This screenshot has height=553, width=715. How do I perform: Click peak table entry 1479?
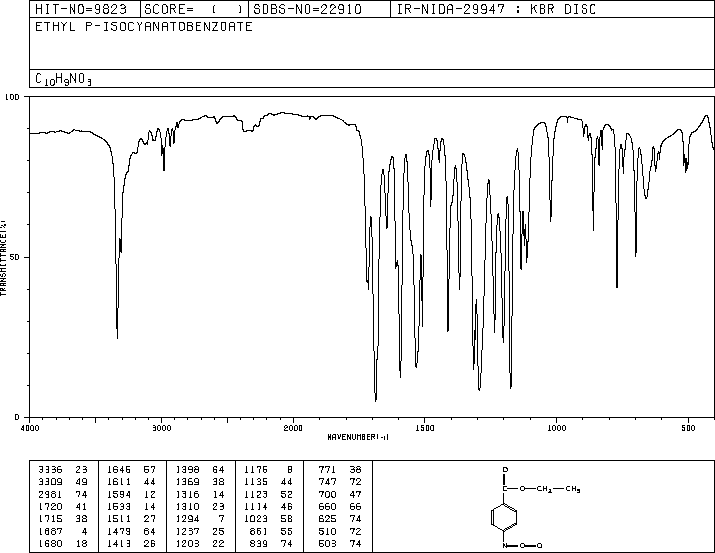click(x=119, y=531)
